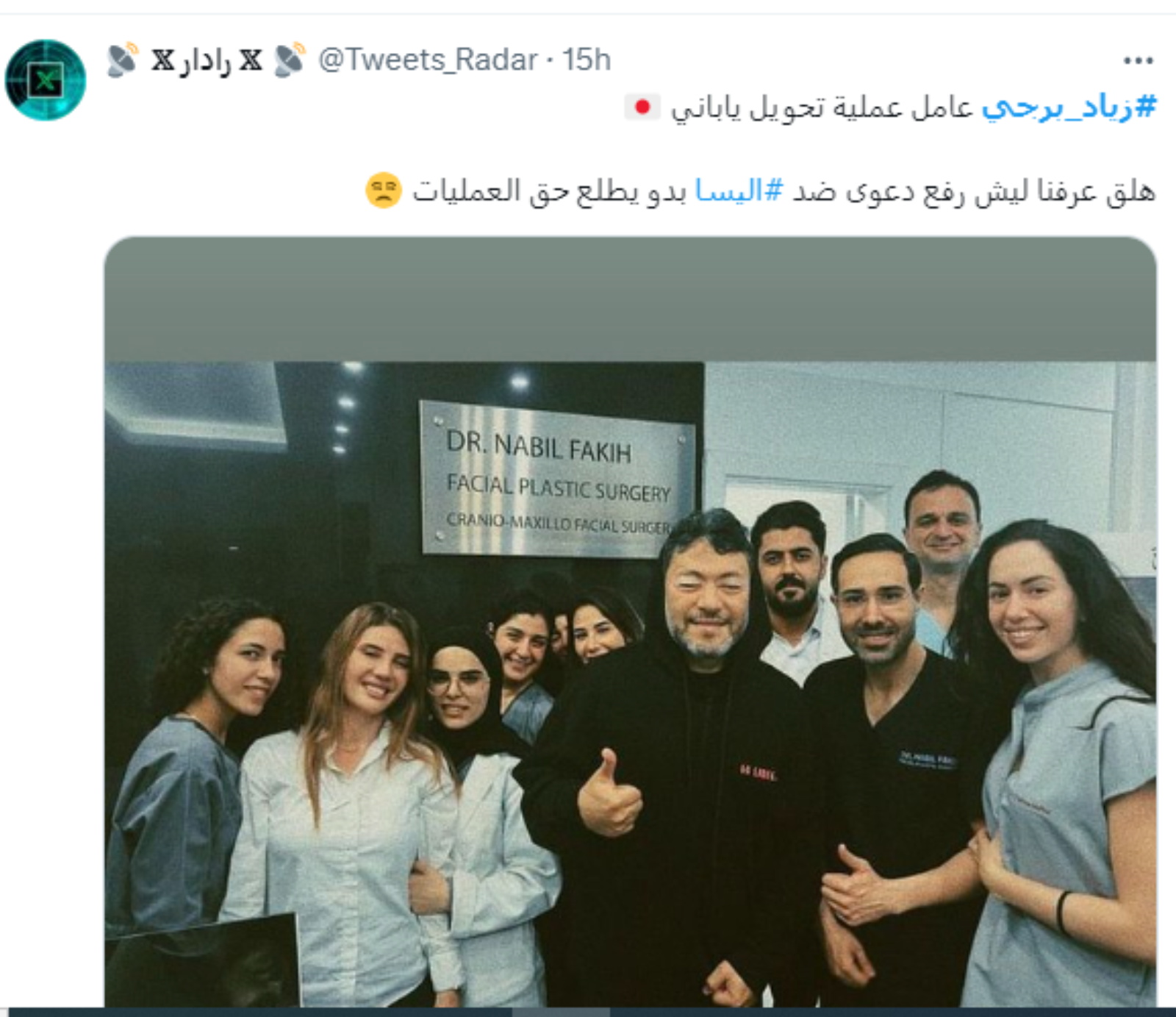1176x1017 pixels.
Task: Click the satellite emoji after display name
Action: coord(289,60)
